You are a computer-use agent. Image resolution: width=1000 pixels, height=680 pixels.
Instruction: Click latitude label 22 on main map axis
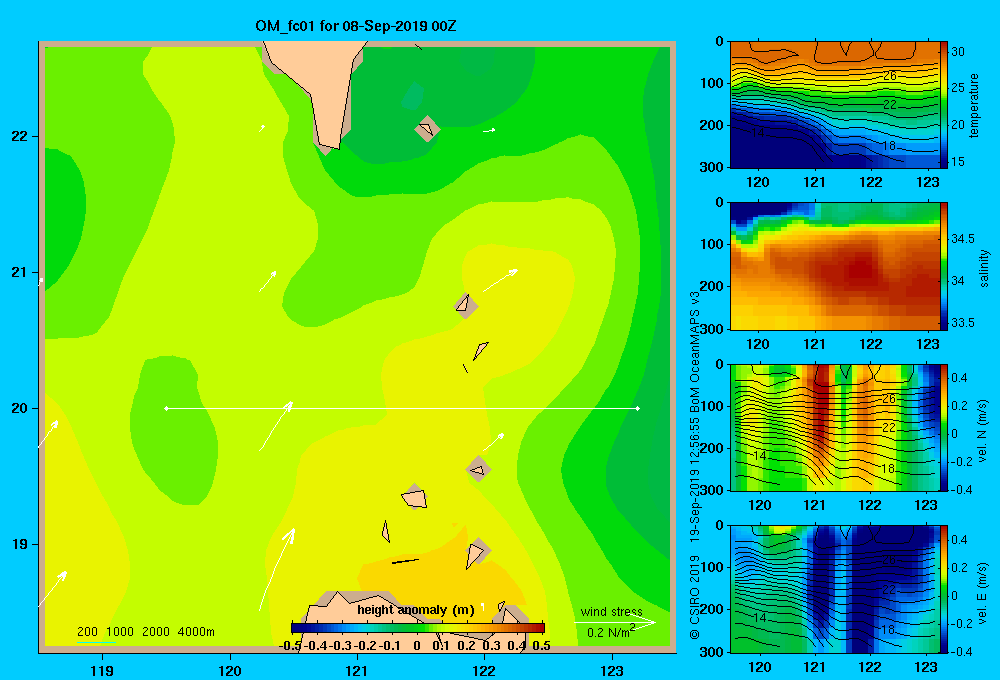pos(20,136)
